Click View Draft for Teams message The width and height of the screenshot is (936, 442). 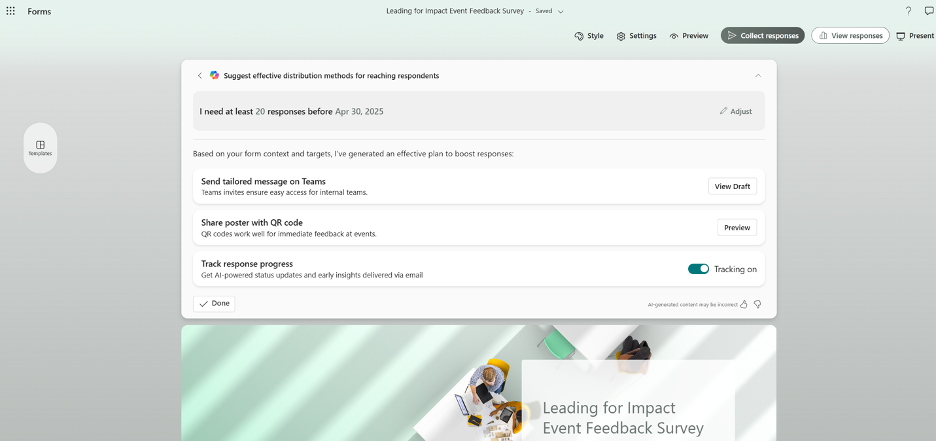click(x=732, y=186)
